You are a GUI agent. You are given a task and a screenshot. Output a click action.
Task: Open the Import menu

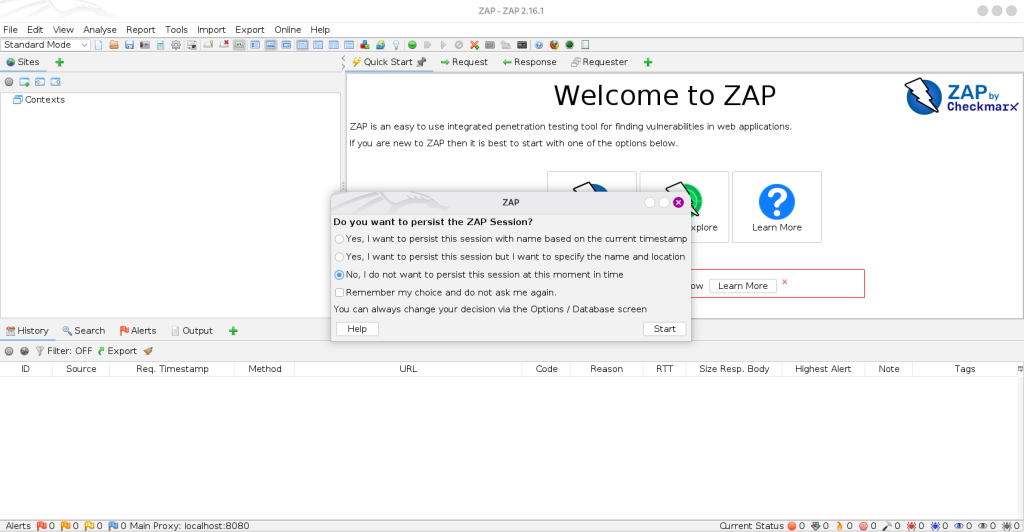pos(211,29)
